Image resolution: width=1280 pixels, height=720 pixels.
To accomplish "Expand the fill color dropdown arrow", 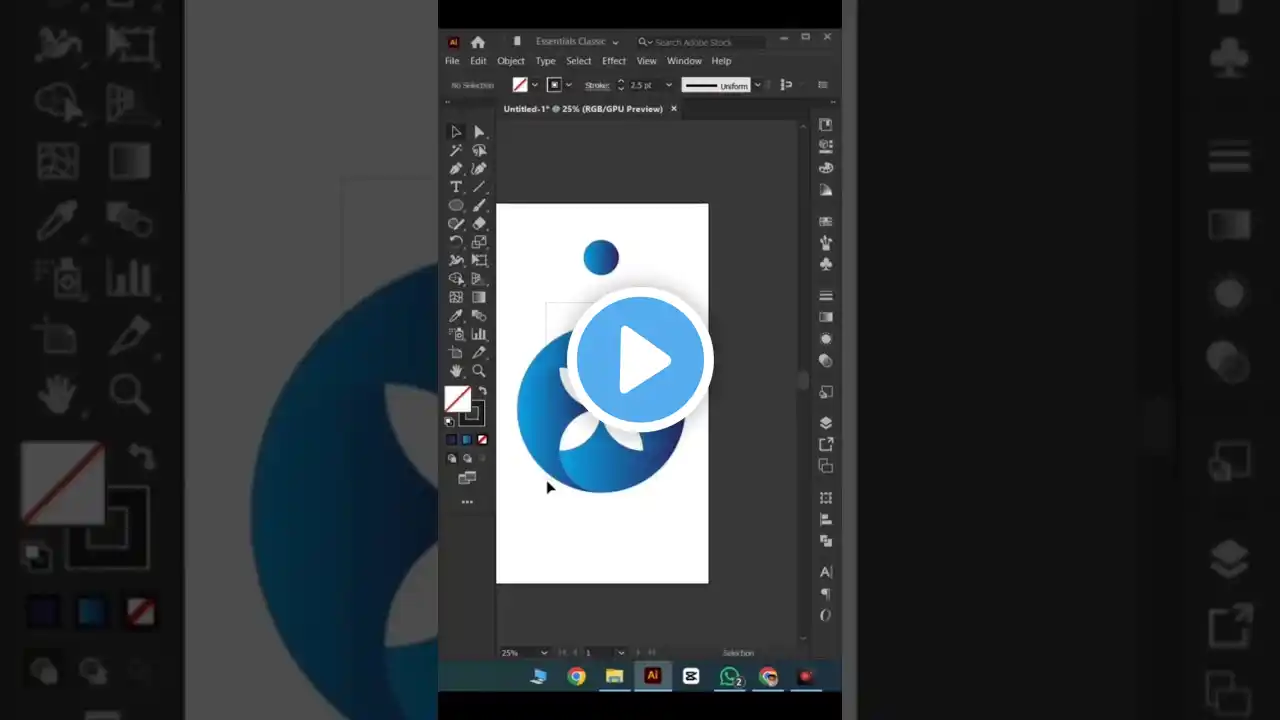I will (x=535, y=85).
